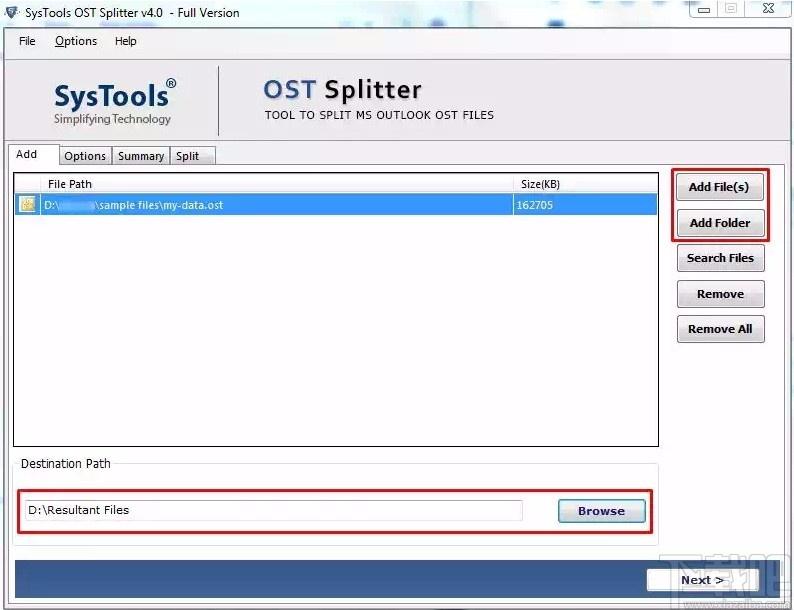Open the File menu
The image size is (794, 610).
(x=27, y=41)
